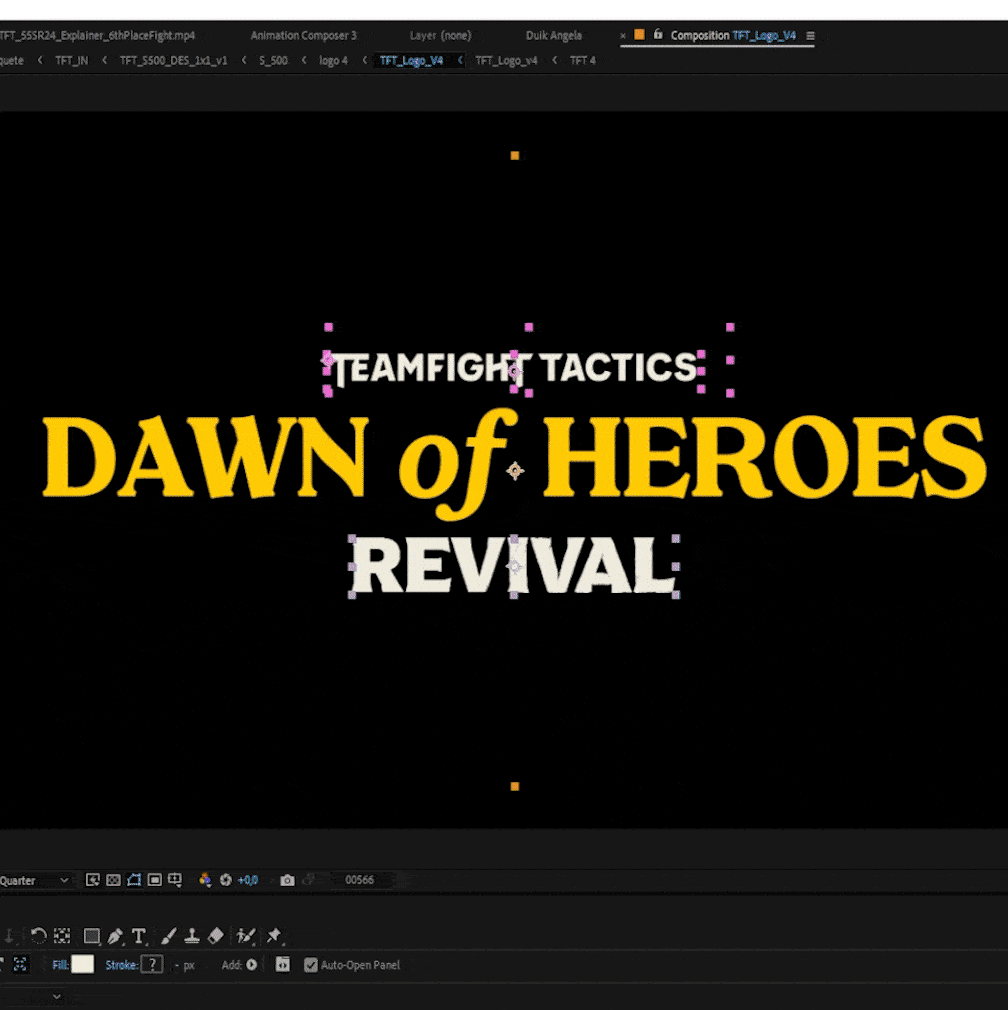Select the Pen tool
Screen dimensions: 1008x1010
116,935
